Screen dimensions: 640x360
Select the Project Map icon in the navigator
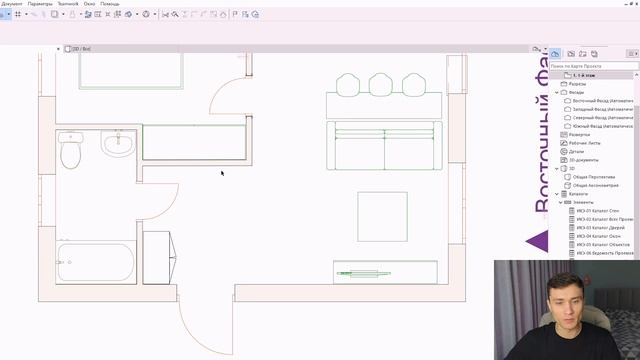(x=555, y=54)
